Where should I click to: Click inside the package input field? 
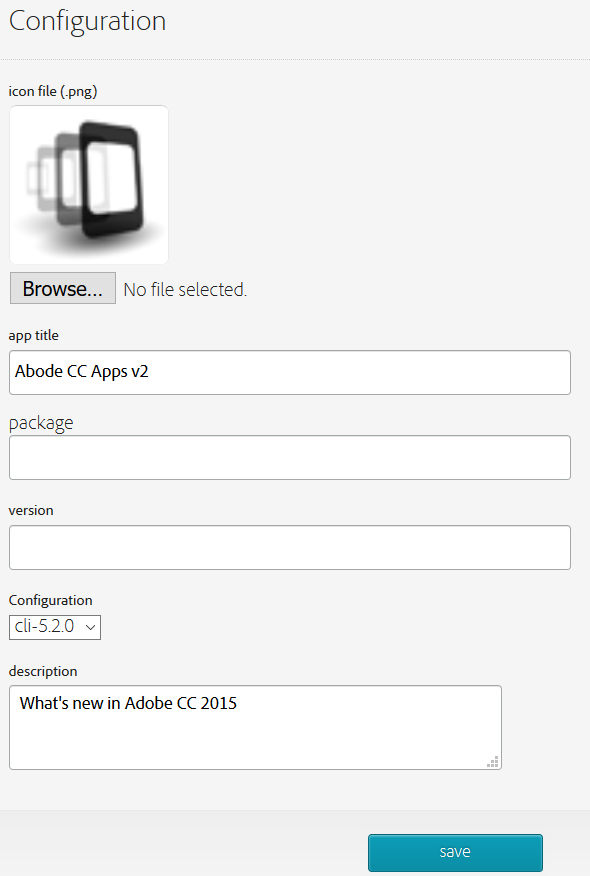[289, 458]
